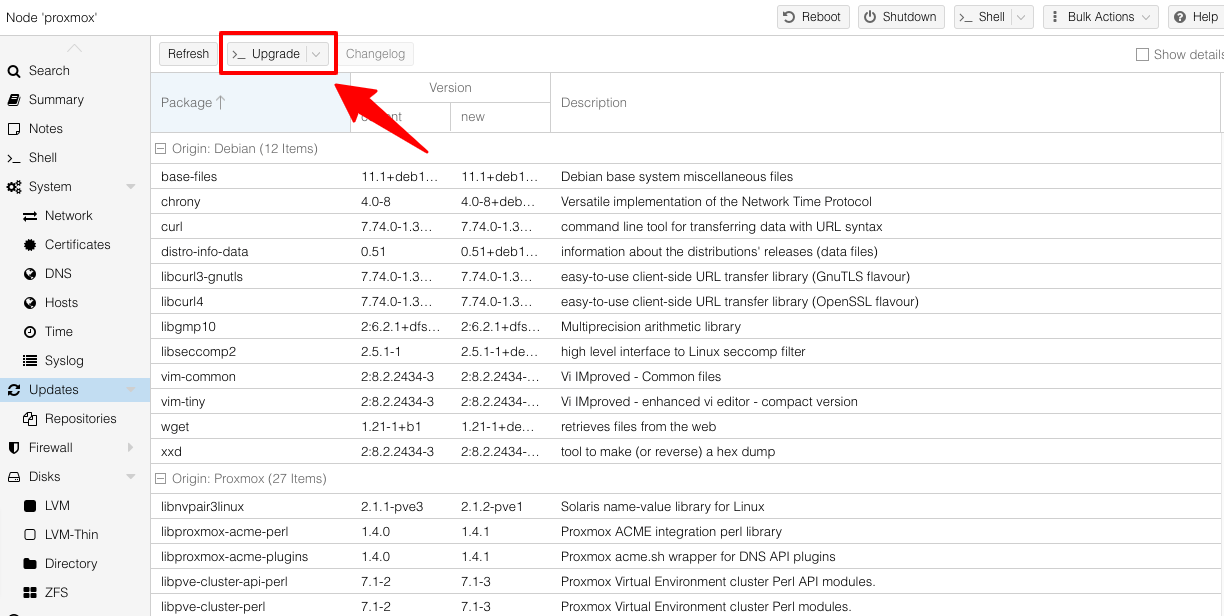The height and width of the screenshot is (616, 1224).
Task: Click the Time clock icon
Action: (x=30, y=332)
